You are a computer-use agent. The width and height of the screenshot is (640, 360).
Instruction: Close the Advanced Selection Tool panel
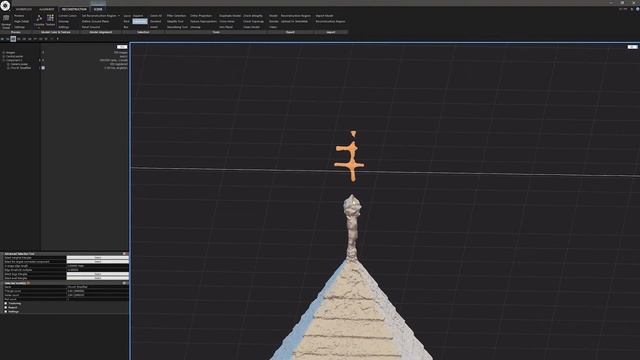click(125, 253)
